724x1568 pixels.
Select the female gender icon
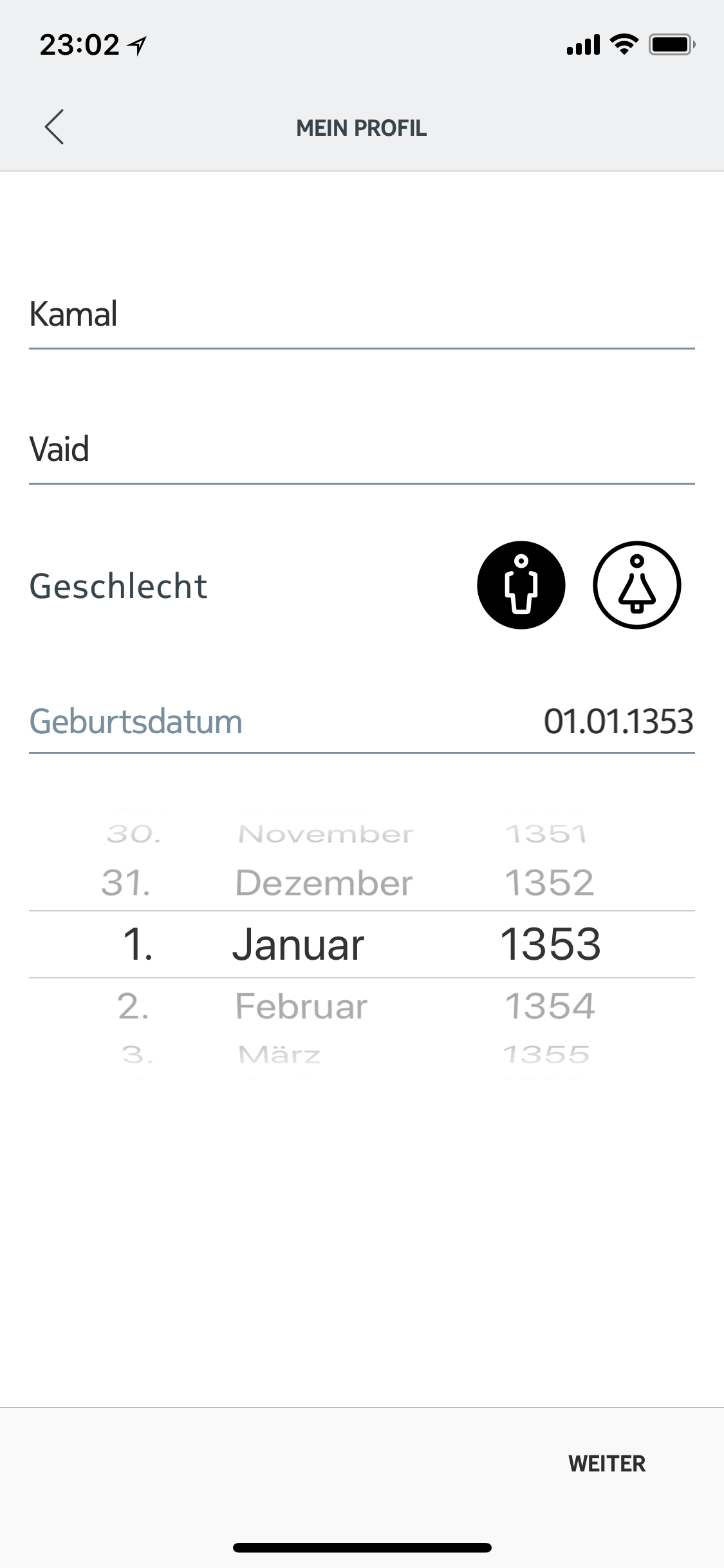coord(636,585)
